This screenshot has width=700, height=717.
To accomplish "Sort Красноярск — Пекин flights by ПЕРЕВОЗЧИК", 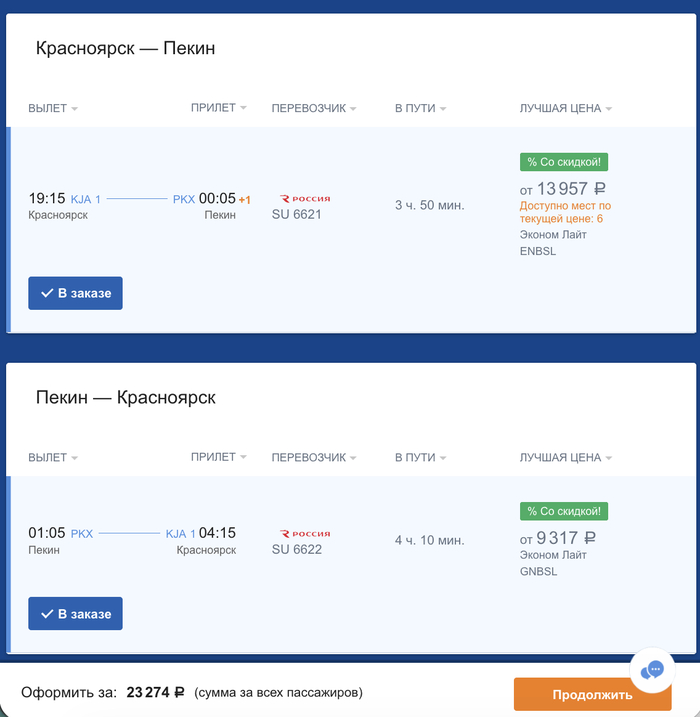I will tap(314, 108).
